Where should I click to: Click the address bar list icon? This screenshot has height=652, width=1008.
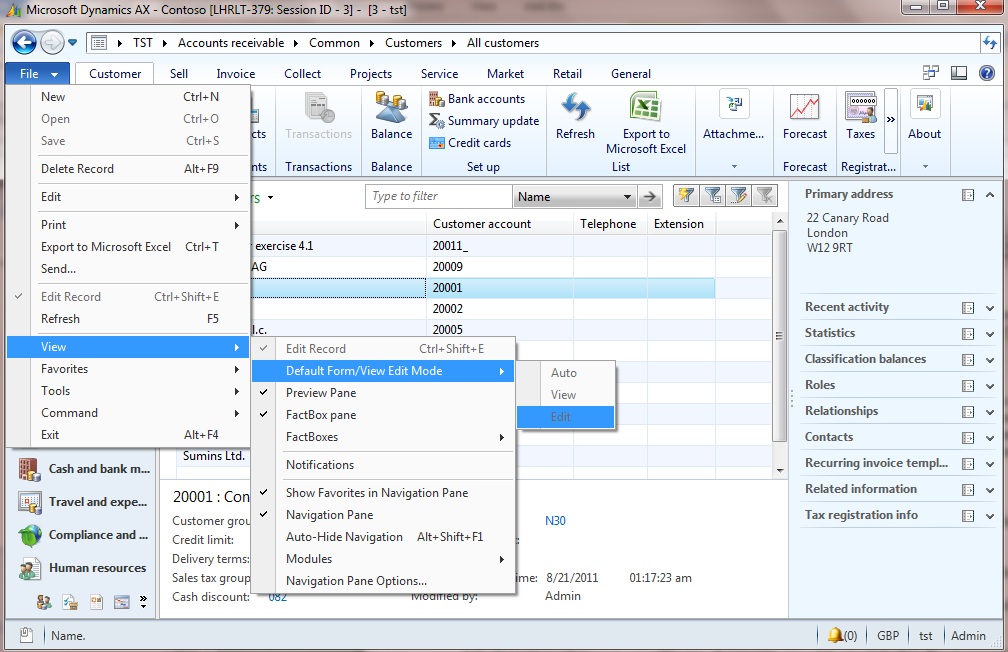coord(99,43)
